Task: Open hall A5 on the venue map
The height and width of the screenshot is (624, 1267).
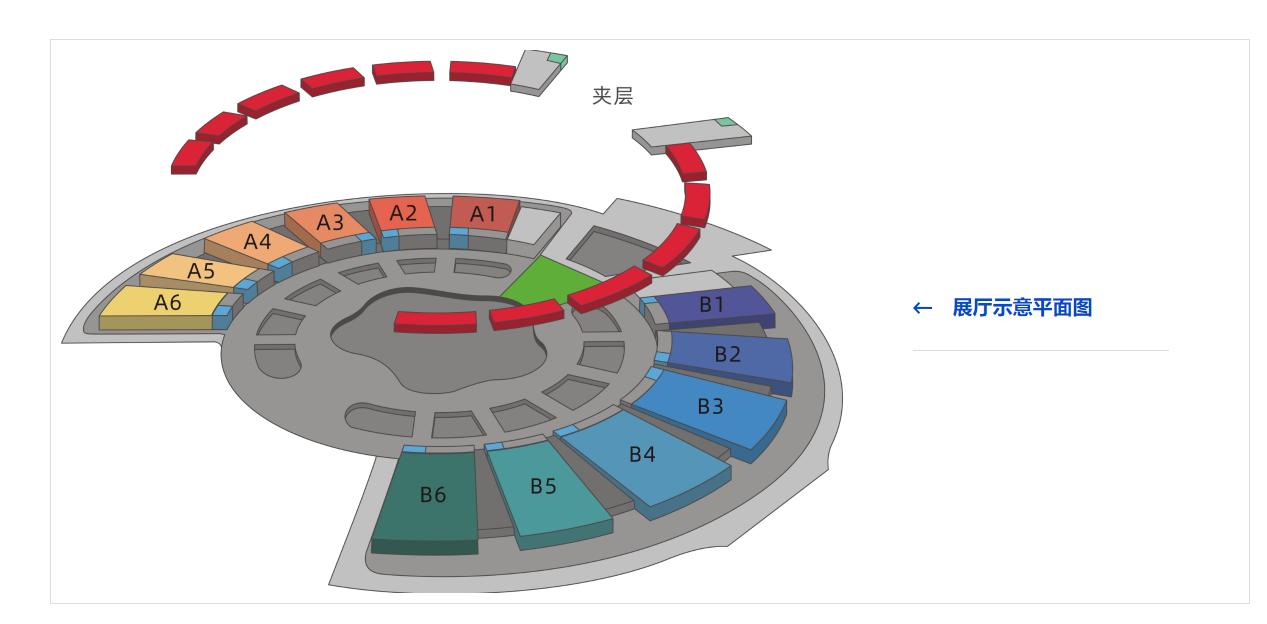Action: click(201, 271)
